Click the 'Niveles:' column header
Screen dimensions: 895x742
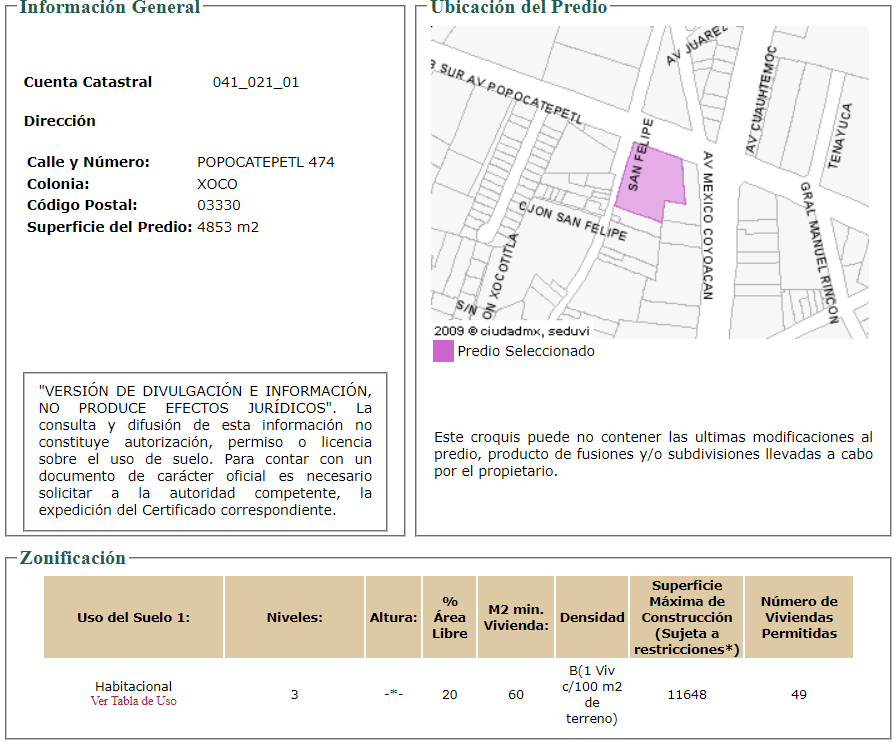coord(294,617)
